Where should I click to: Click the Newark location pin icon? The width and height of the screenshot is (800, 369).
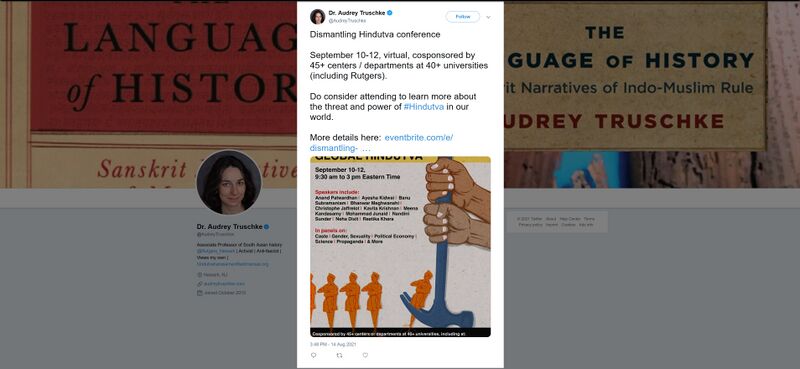pyautogui.click(x=199, y=275)
